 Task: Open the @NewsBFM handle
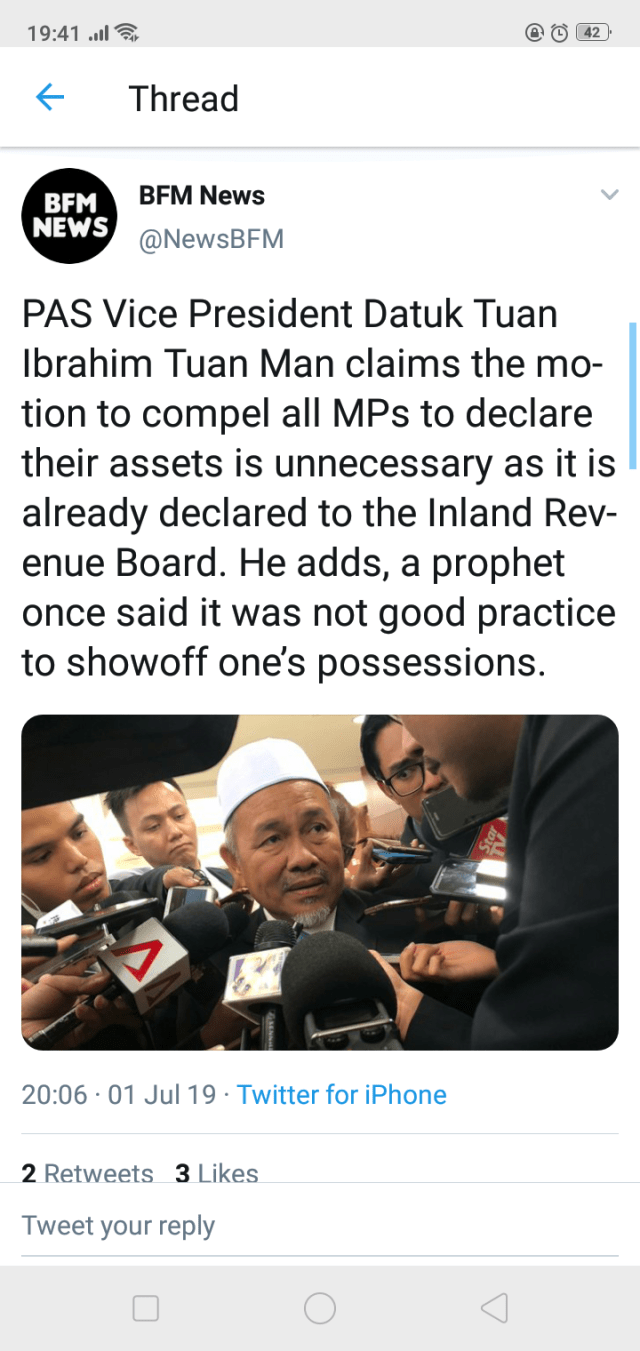pos(211,239)
